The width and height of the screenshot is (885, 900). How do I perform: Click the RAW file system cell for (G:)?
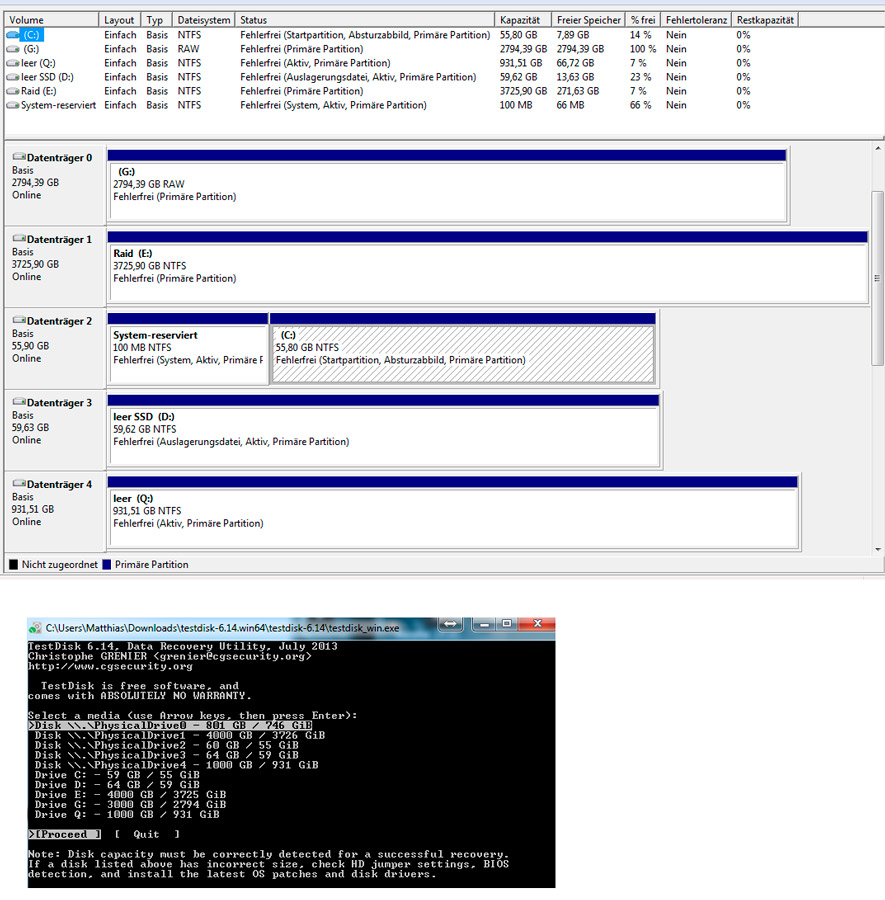(x=188, y=49)
